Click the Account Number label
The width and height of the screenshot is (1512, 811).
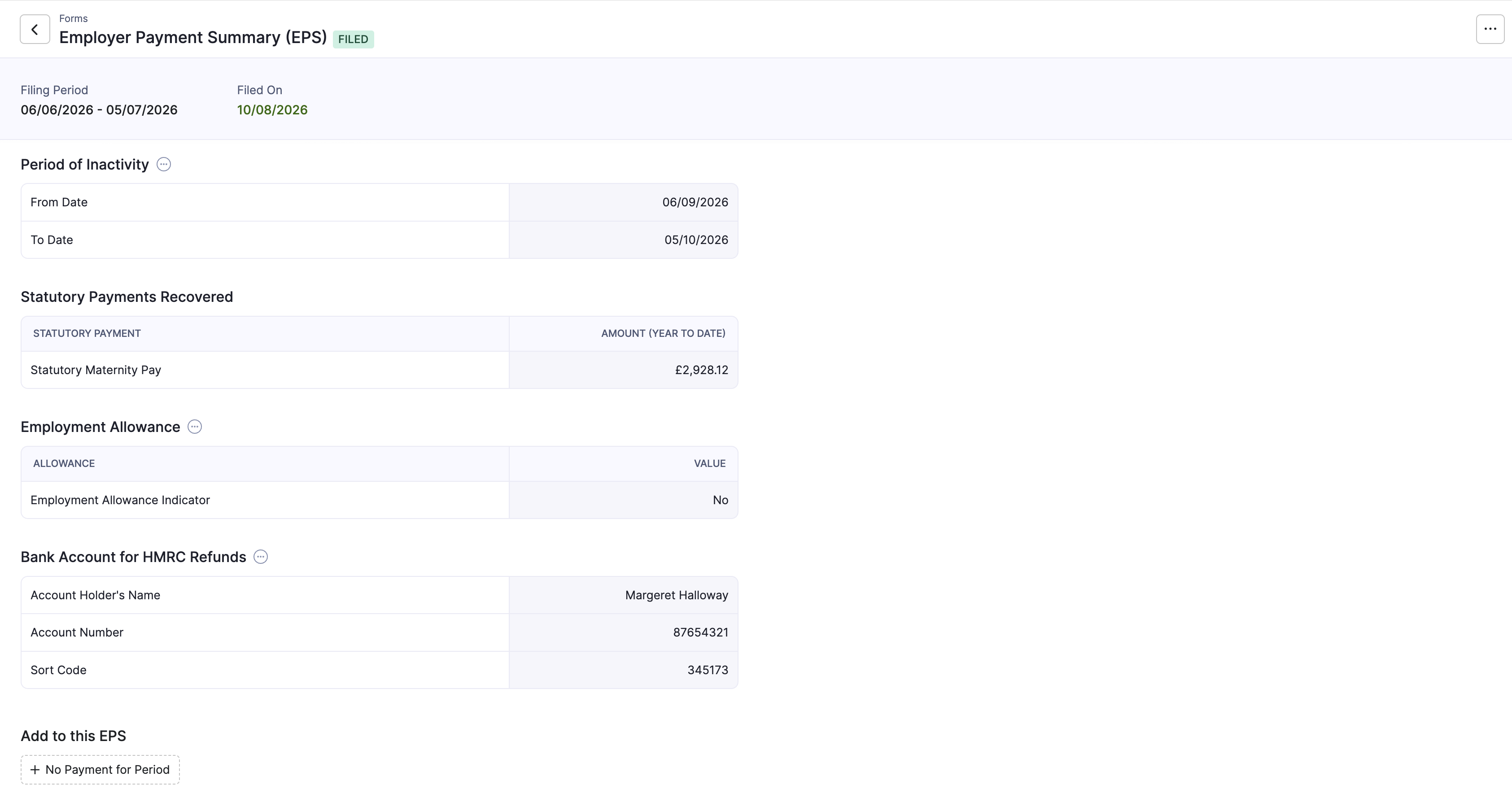tap(77, 632)
